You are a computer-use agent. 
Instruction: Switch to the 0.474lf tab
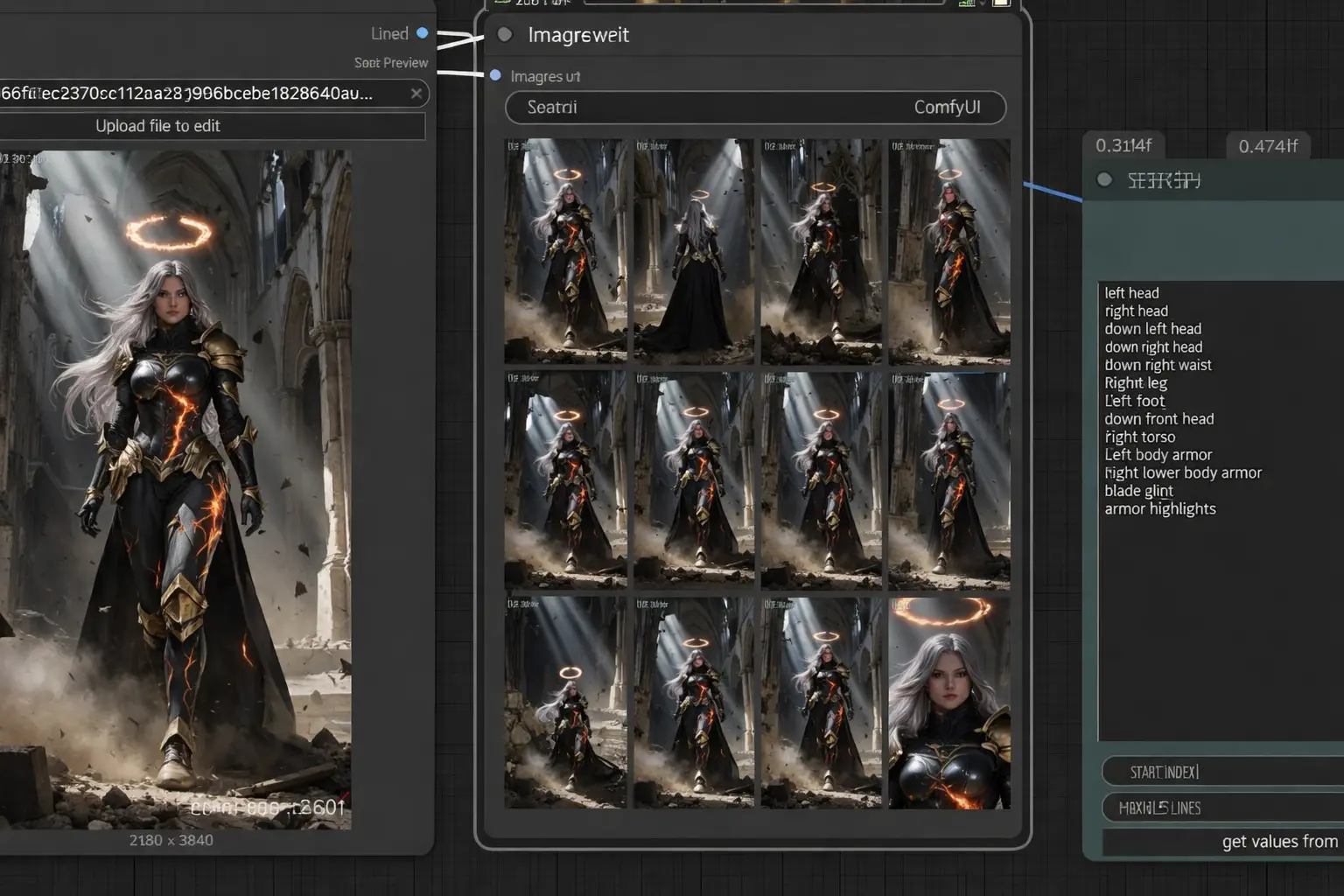pyautogui.click(x=1269, y=146)
